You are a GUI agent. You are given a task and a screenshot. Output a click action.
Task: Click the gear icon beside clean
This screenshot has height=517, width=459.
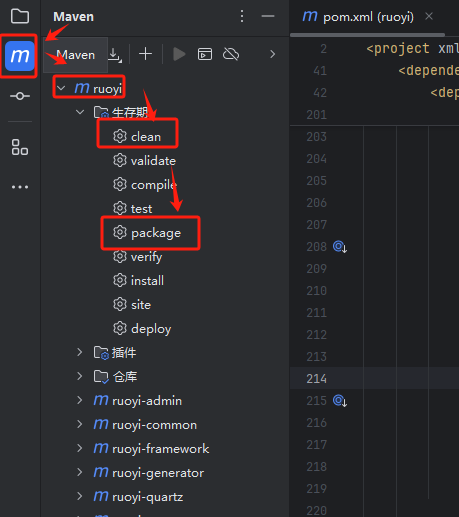point(120,136)
